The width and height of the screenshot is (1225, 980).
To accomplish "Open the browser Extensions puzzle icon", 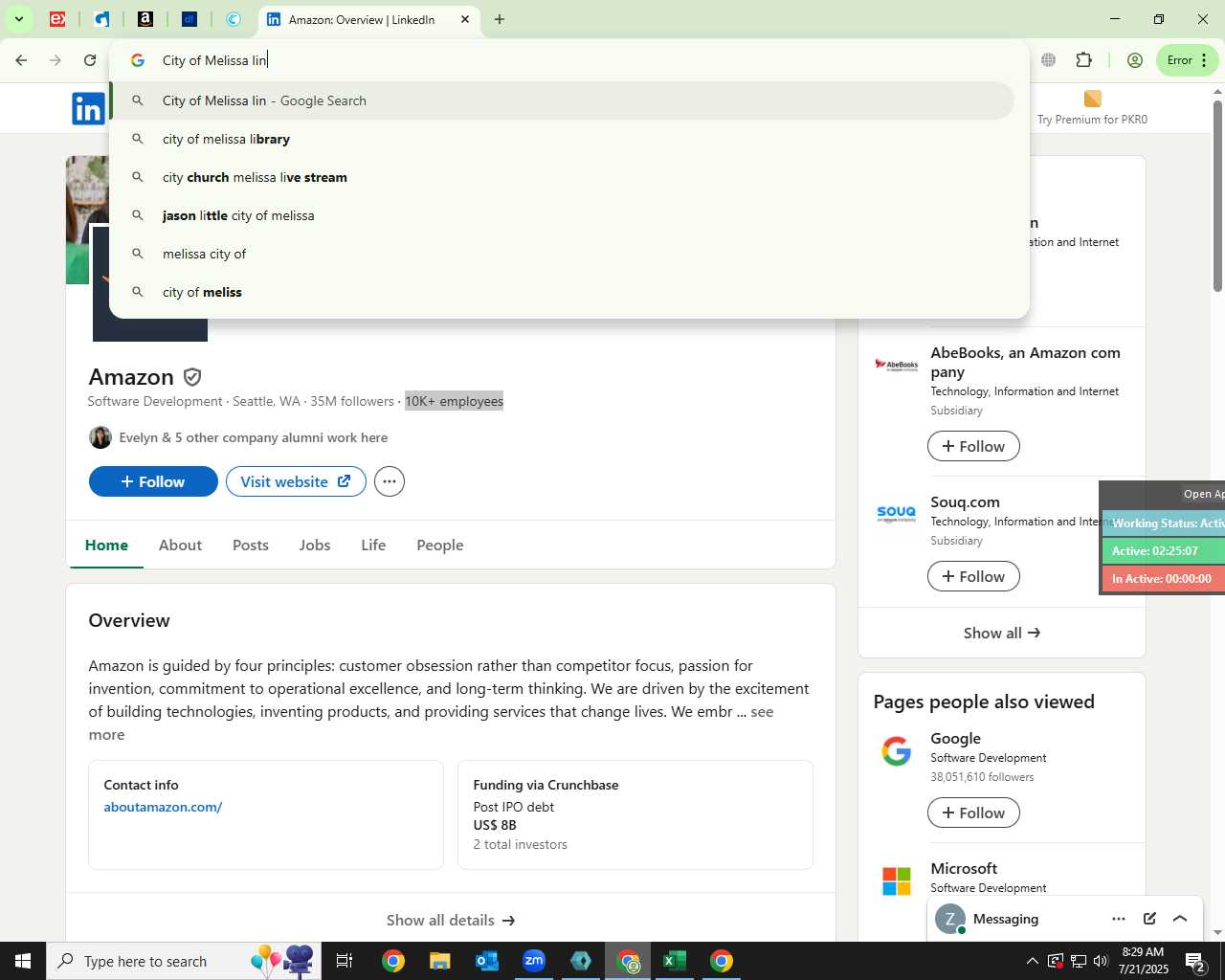I will pos(1084,60).
